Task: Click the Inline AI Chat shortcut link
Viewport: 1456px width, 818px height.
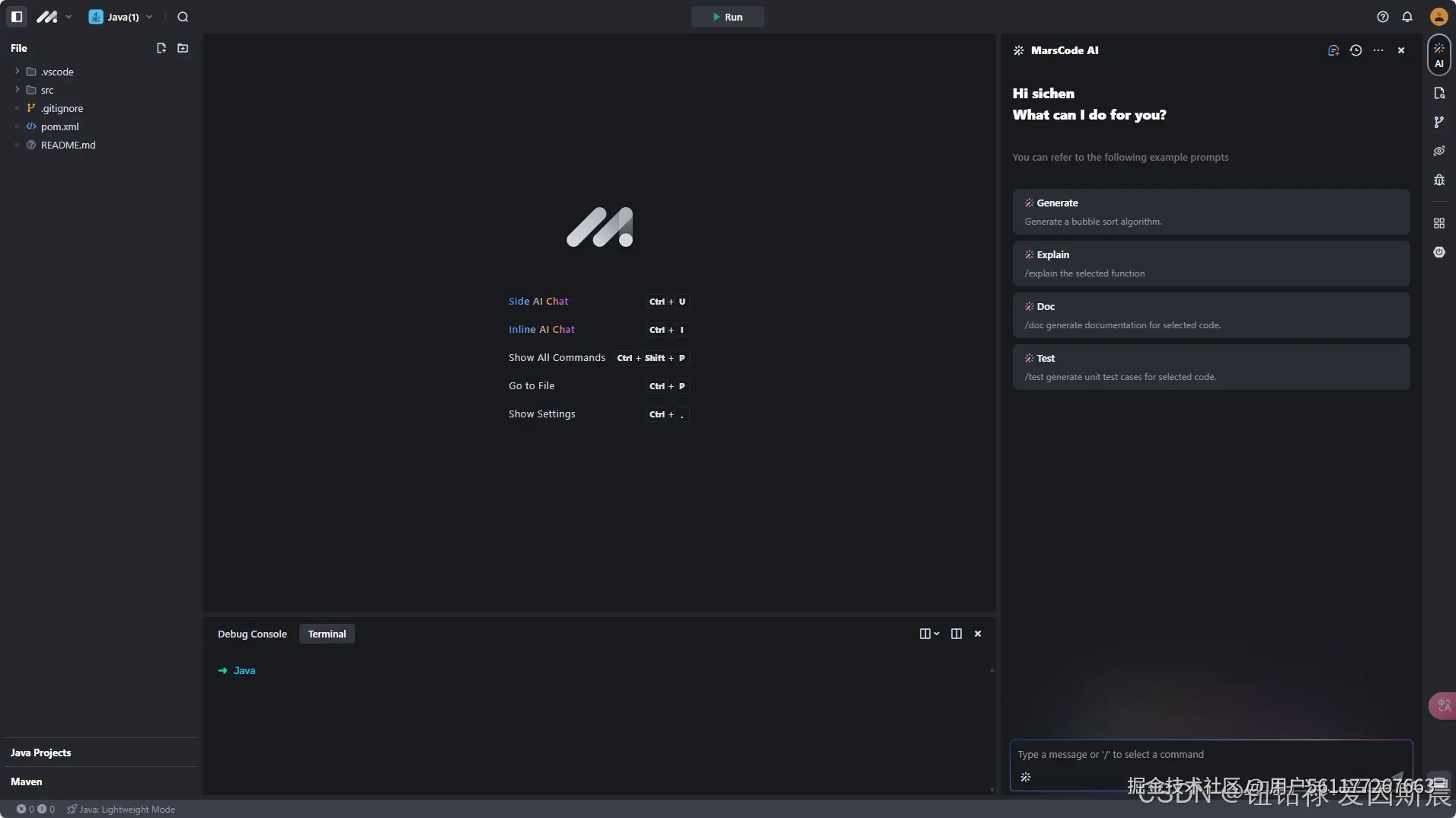Action: click(541, 330)
